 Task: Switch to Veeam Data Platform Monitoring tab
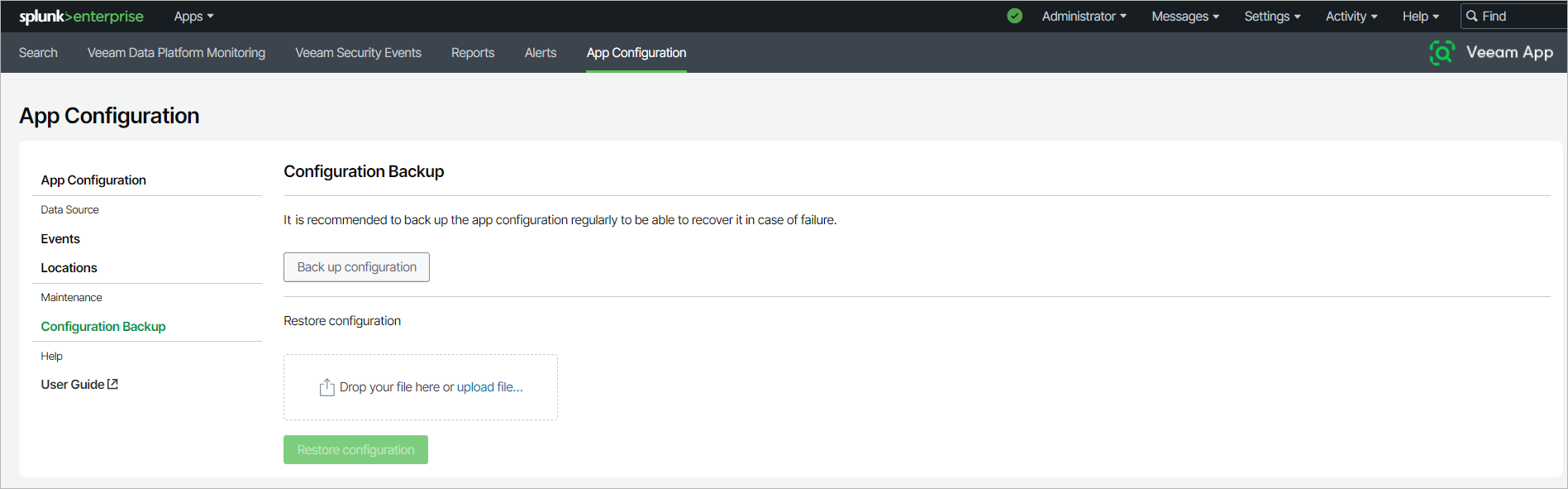176,53
